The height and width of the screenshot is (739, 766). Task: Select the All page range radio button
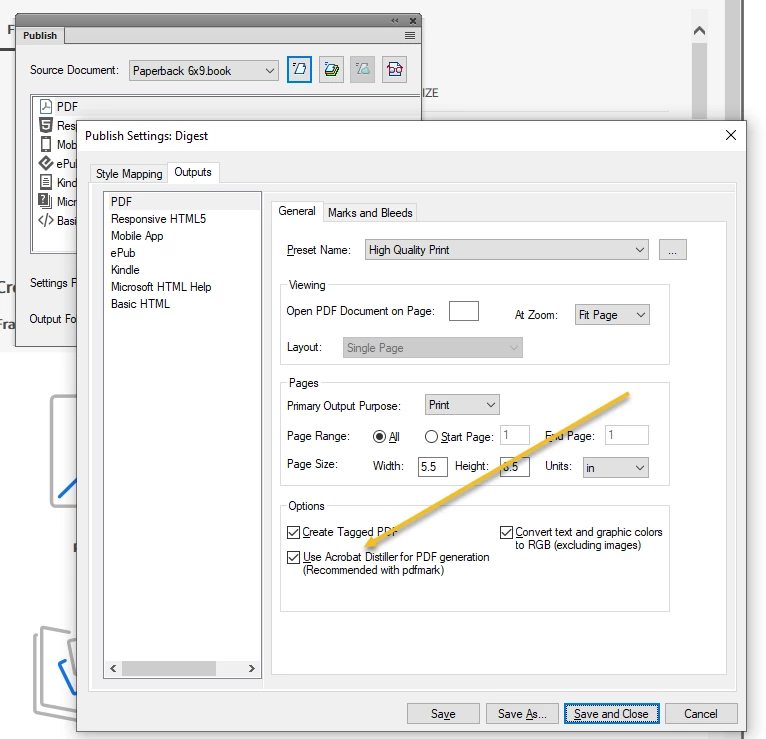[x=379, y=436]
